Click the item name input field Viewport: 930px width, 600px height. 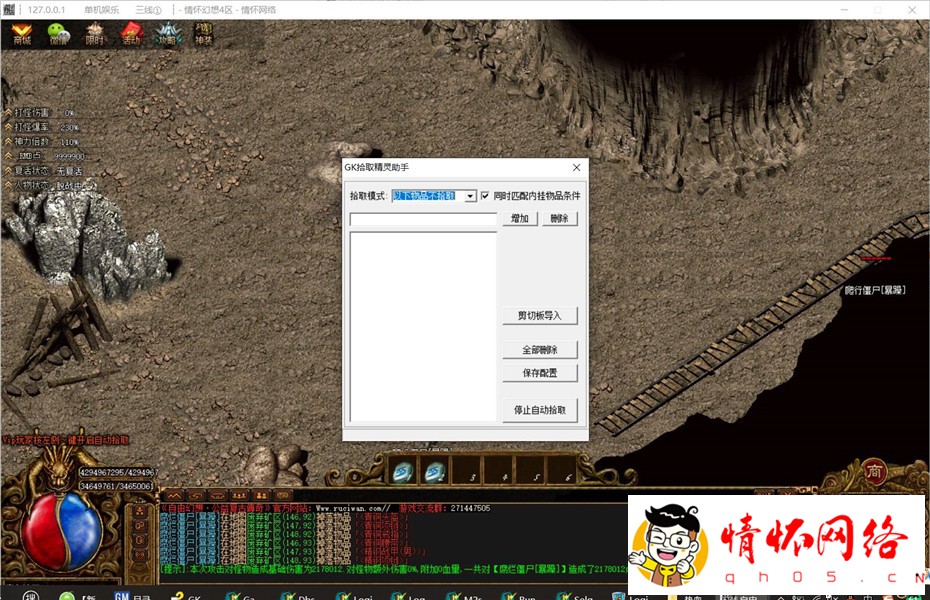point(423,219)
